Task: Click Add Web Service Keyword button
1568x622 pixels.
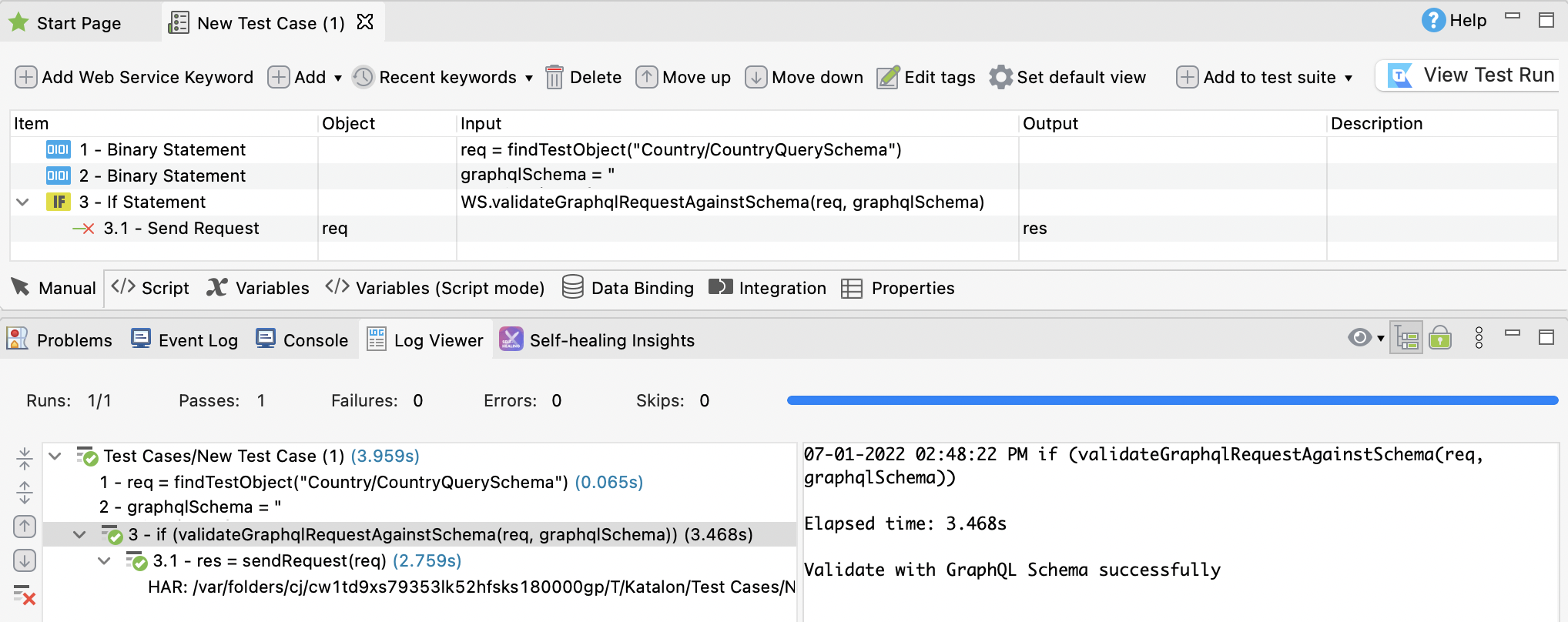Action: 134,78
